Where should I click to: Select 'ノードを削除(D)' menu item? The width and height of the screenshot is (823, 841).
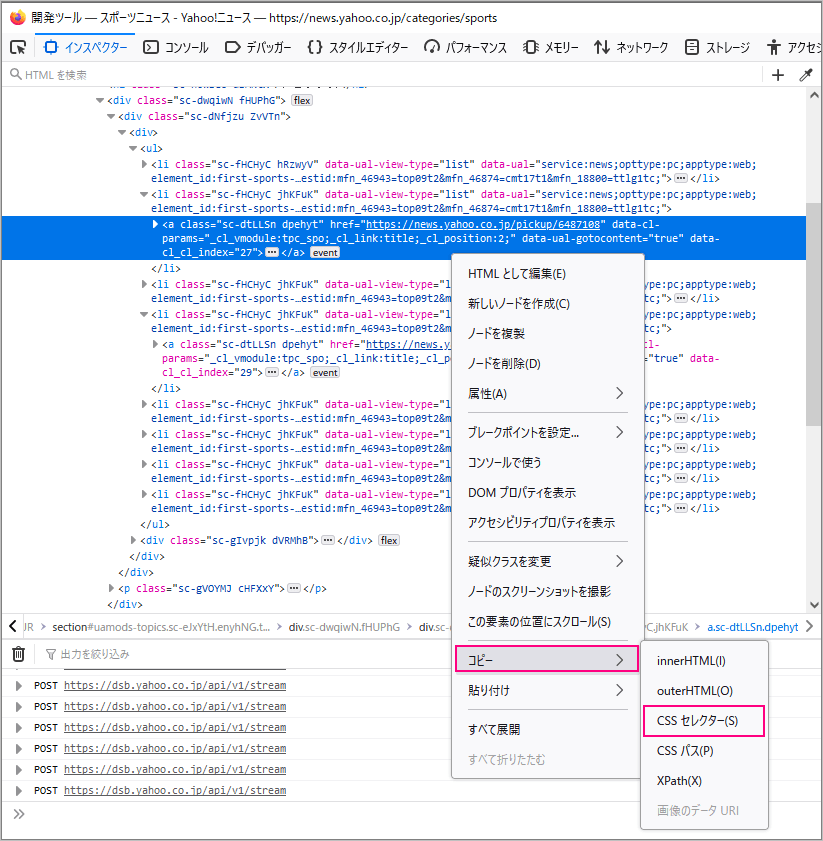coord(548,364)
